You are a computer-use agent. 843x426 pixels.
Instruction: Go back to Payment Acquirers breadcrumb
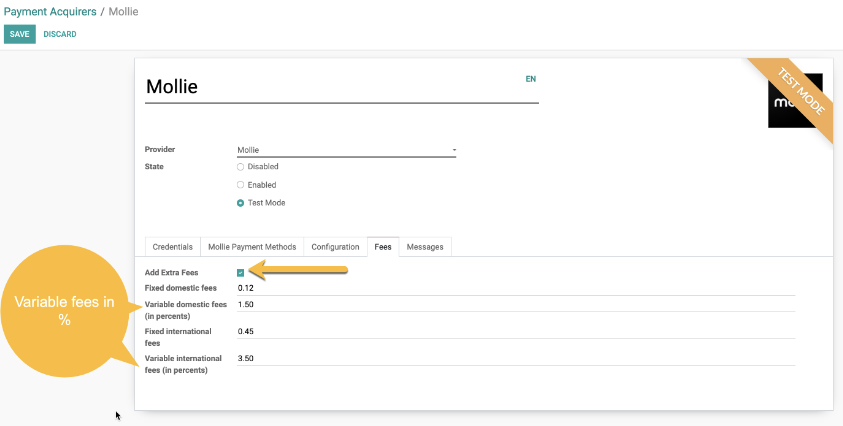50,11
